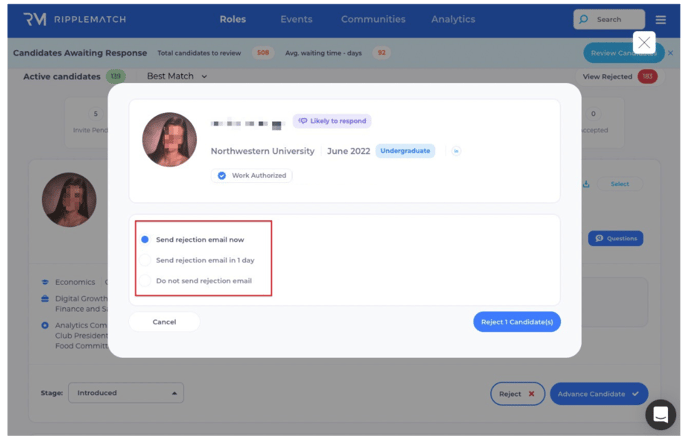Click the Likely to respond badge
This screenshot has width=688, height=437.
331,121
